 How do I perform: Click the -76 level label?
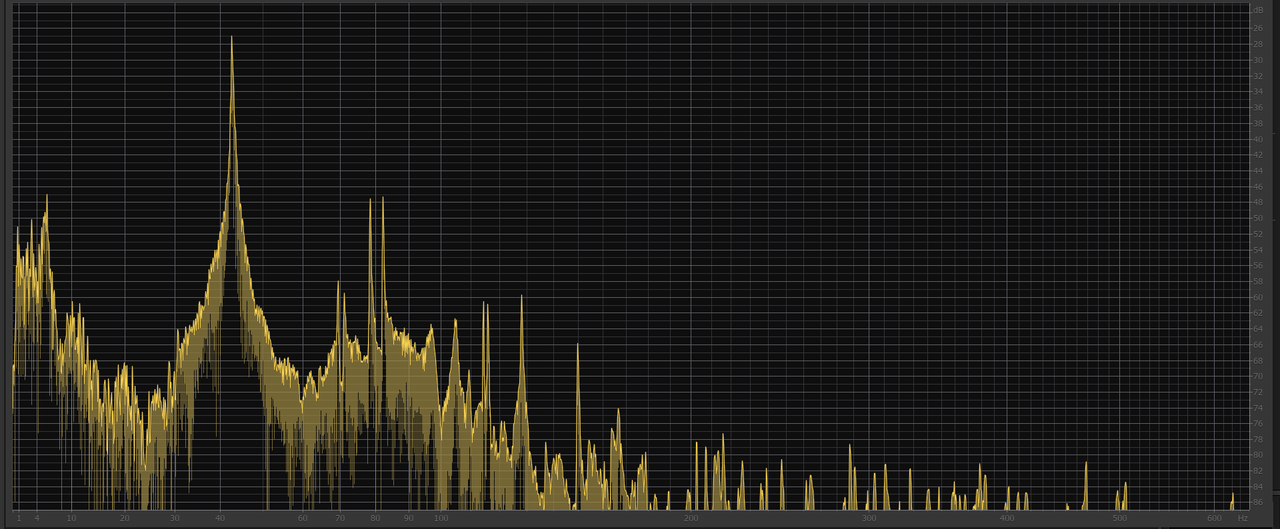click(1257, 423)
